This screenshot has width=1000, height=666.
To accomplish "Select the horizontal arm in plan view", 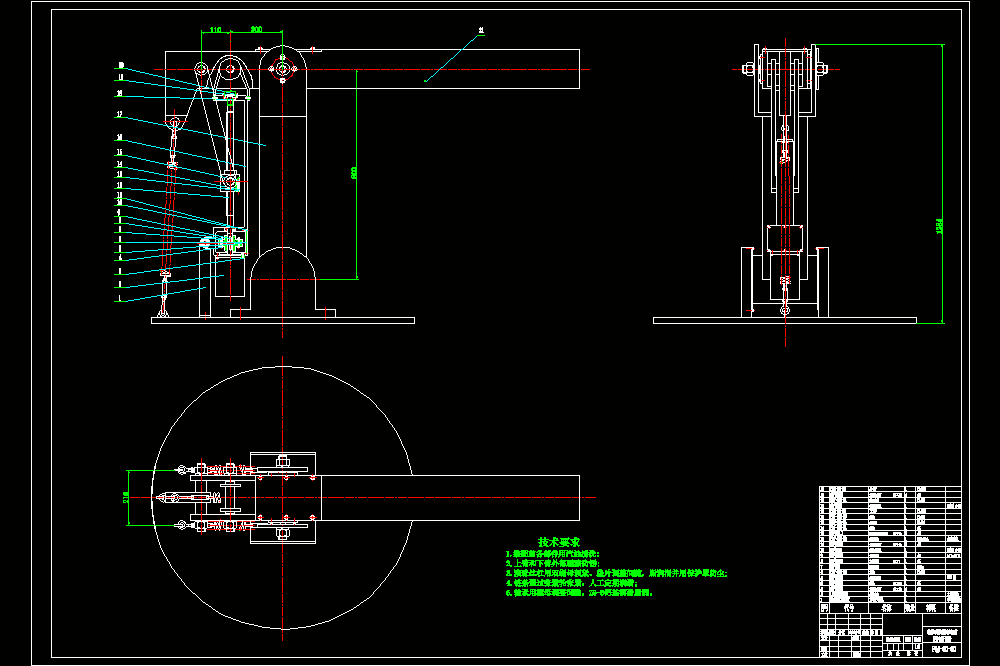I will click(x=450, y=498).
